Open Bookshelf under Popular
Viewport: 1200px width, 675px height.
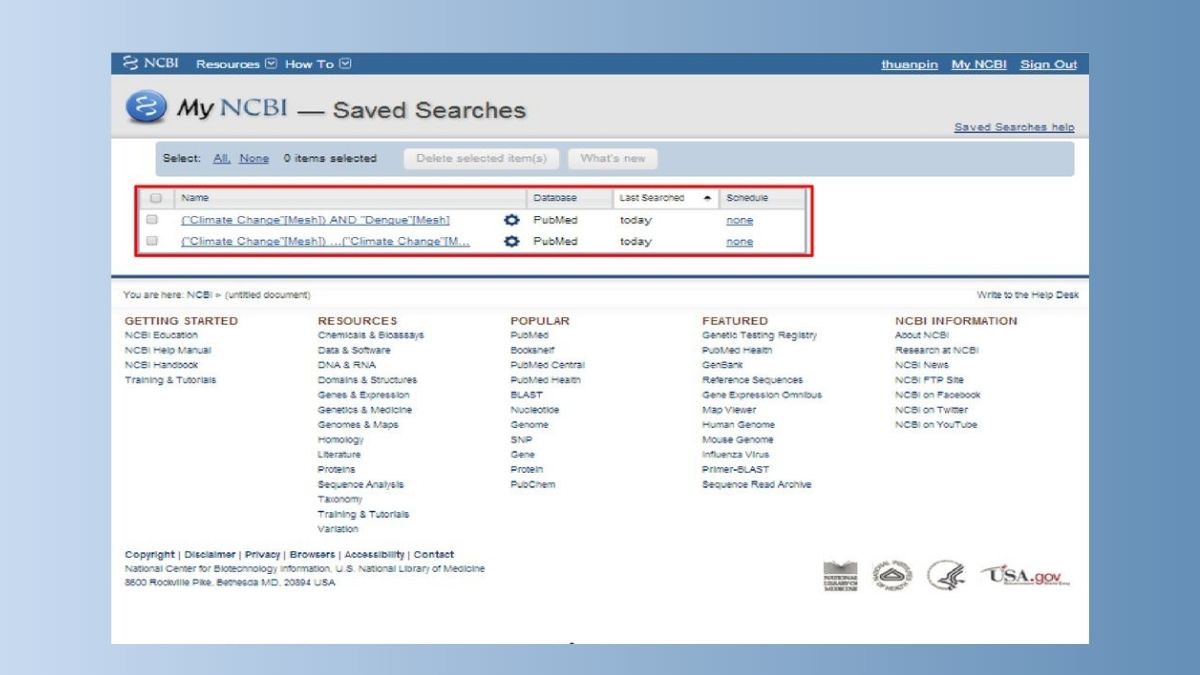pyautogui.click(x=531, y=350)
